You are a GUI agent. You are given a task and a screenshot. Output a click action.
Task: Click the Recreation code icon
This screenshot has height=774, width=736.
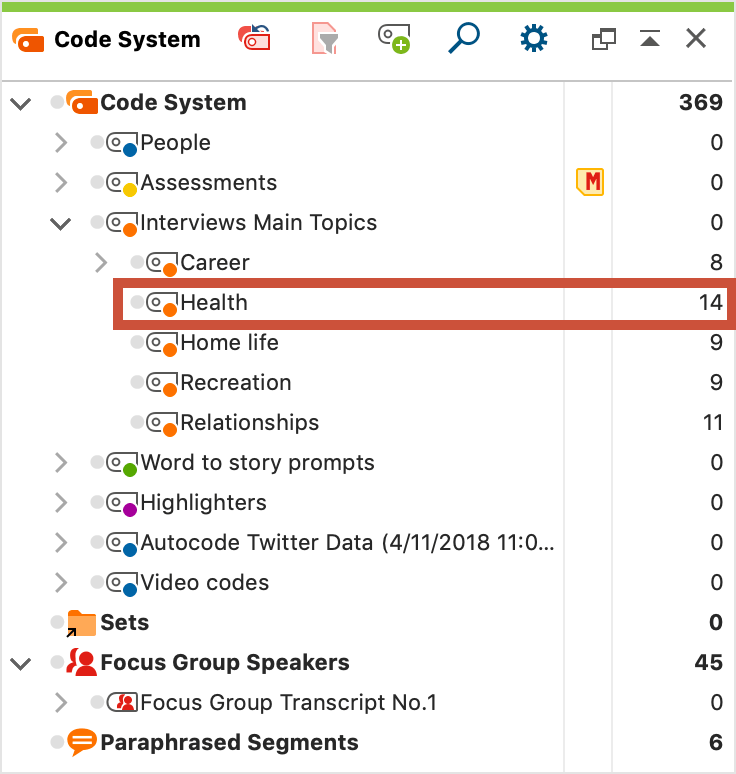[161, 384]
